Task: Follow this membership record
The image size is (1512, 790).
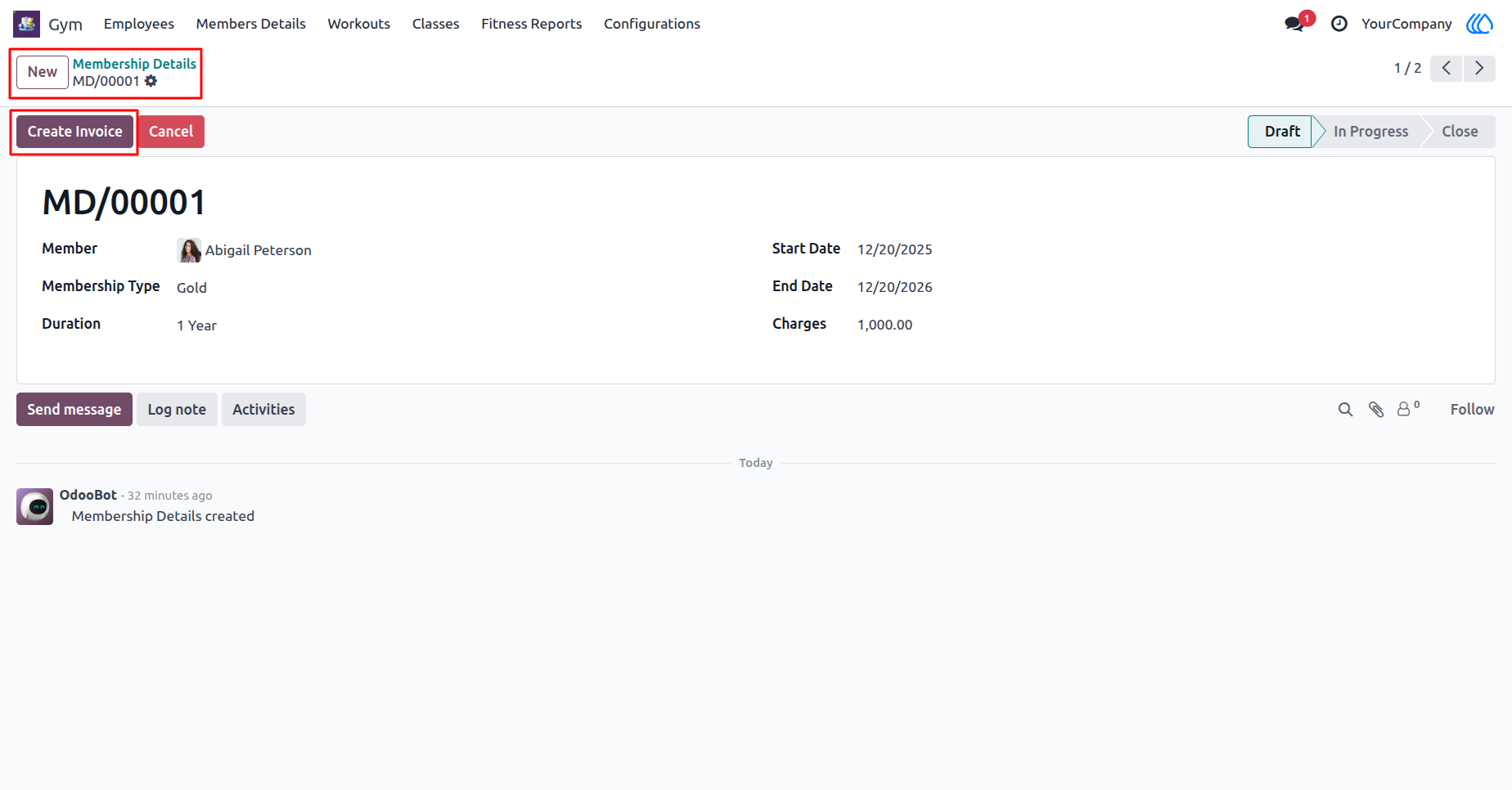Action: coord(1472,410)
